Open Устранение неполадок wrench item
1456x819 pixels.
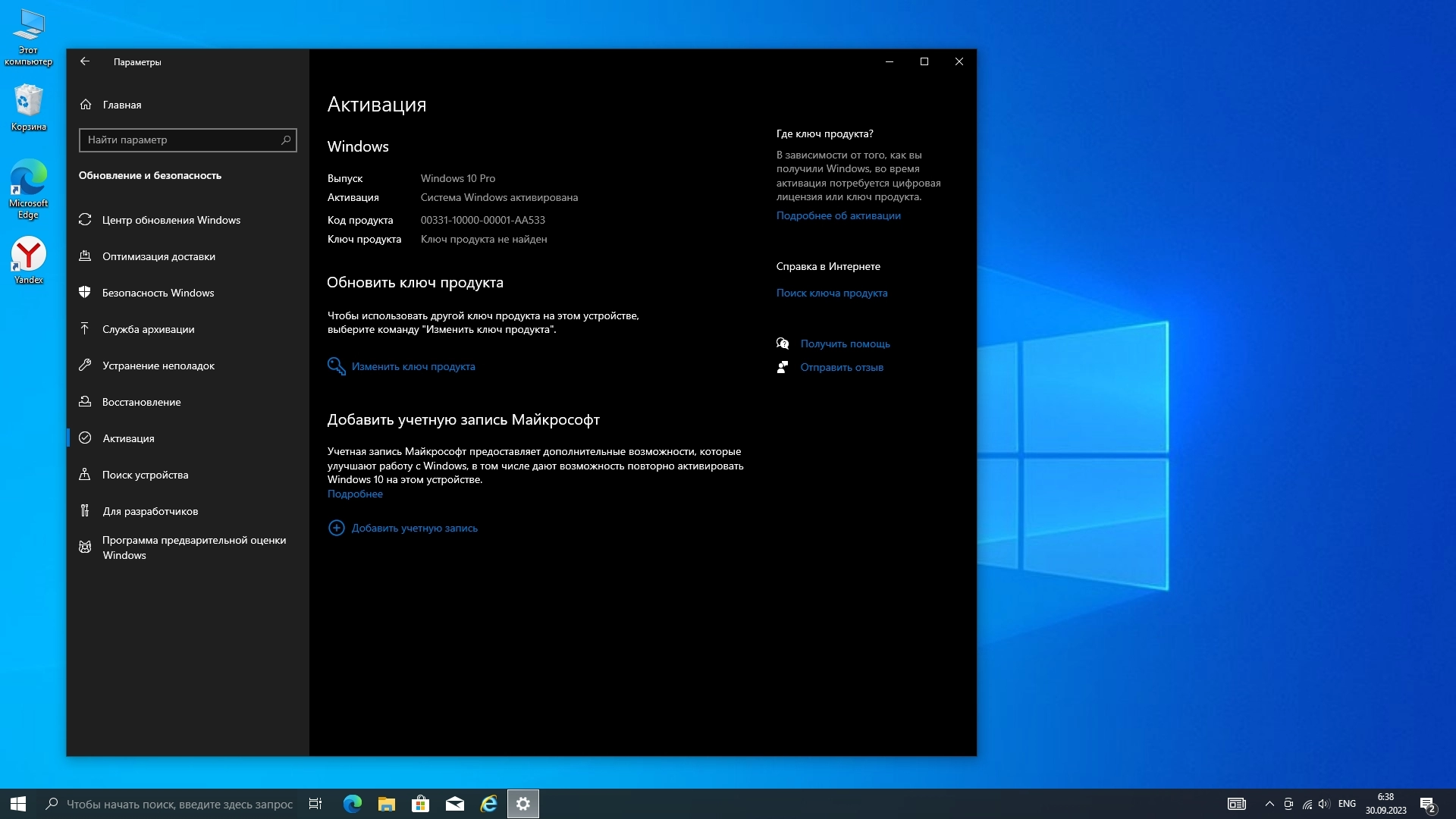point(158,366)
